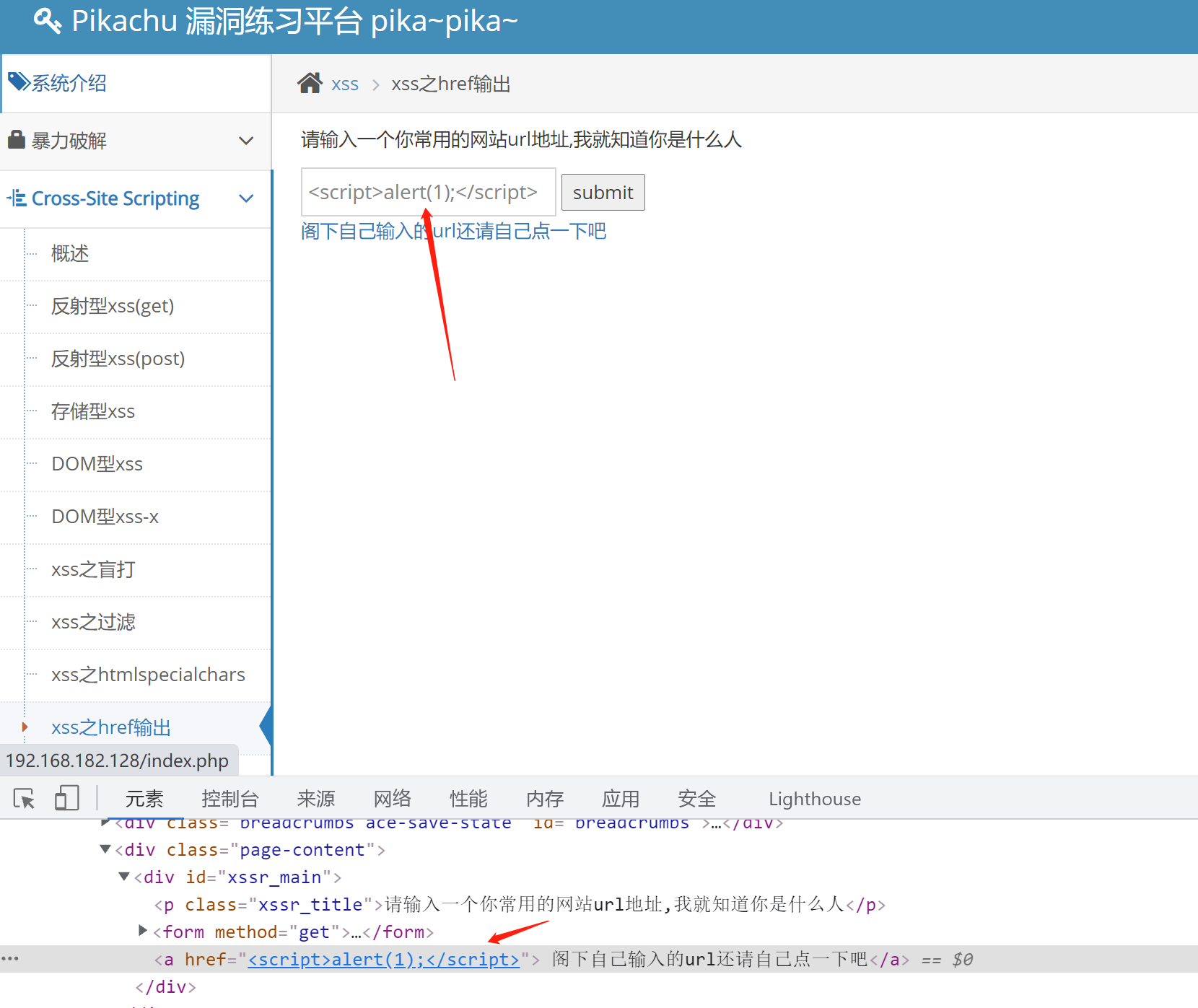
Task: Open 反射型xss(get) in the sidebar
Action: coord(113,306)
